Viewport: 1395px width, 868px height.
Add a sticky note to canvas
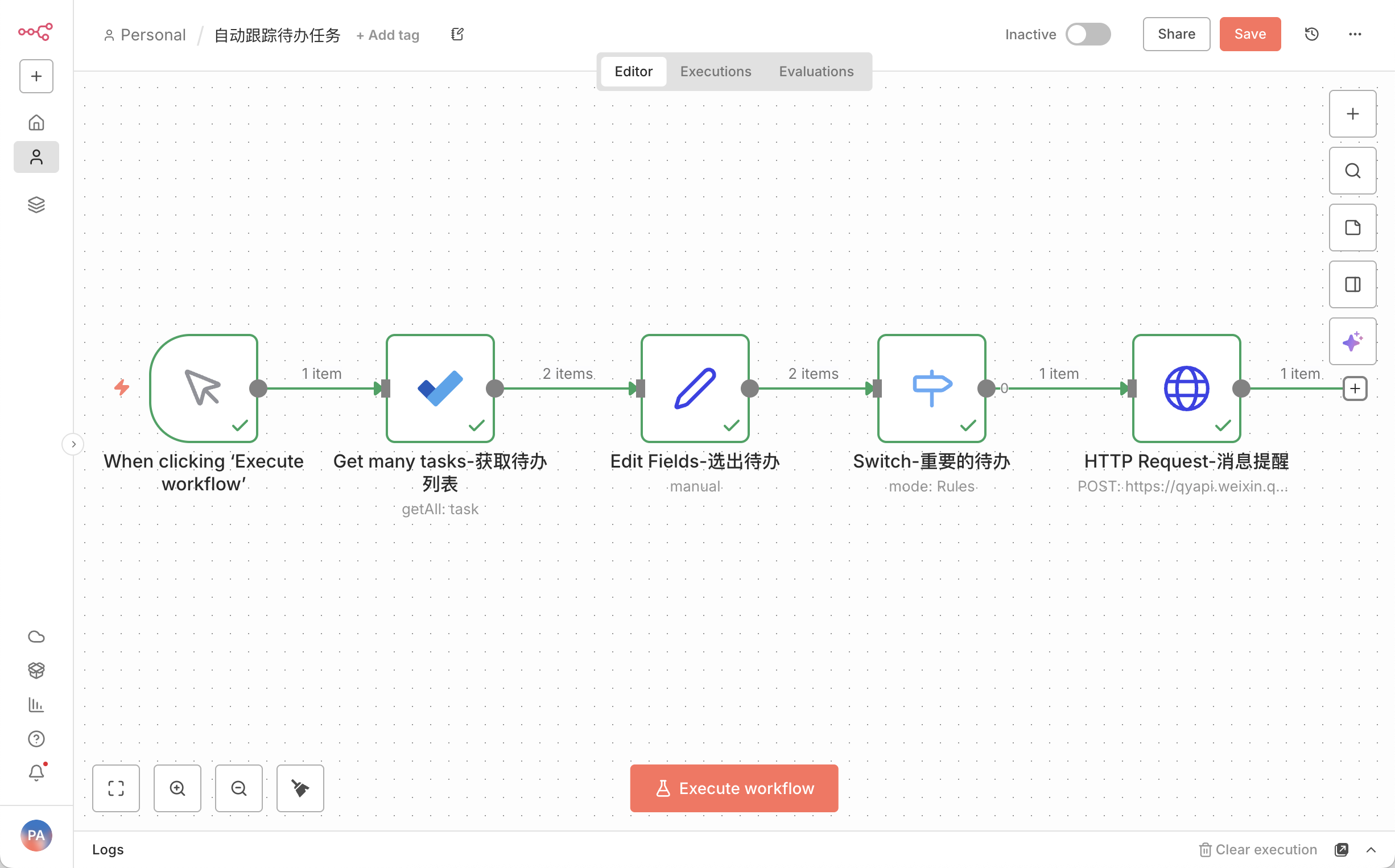coord(1352,228)
